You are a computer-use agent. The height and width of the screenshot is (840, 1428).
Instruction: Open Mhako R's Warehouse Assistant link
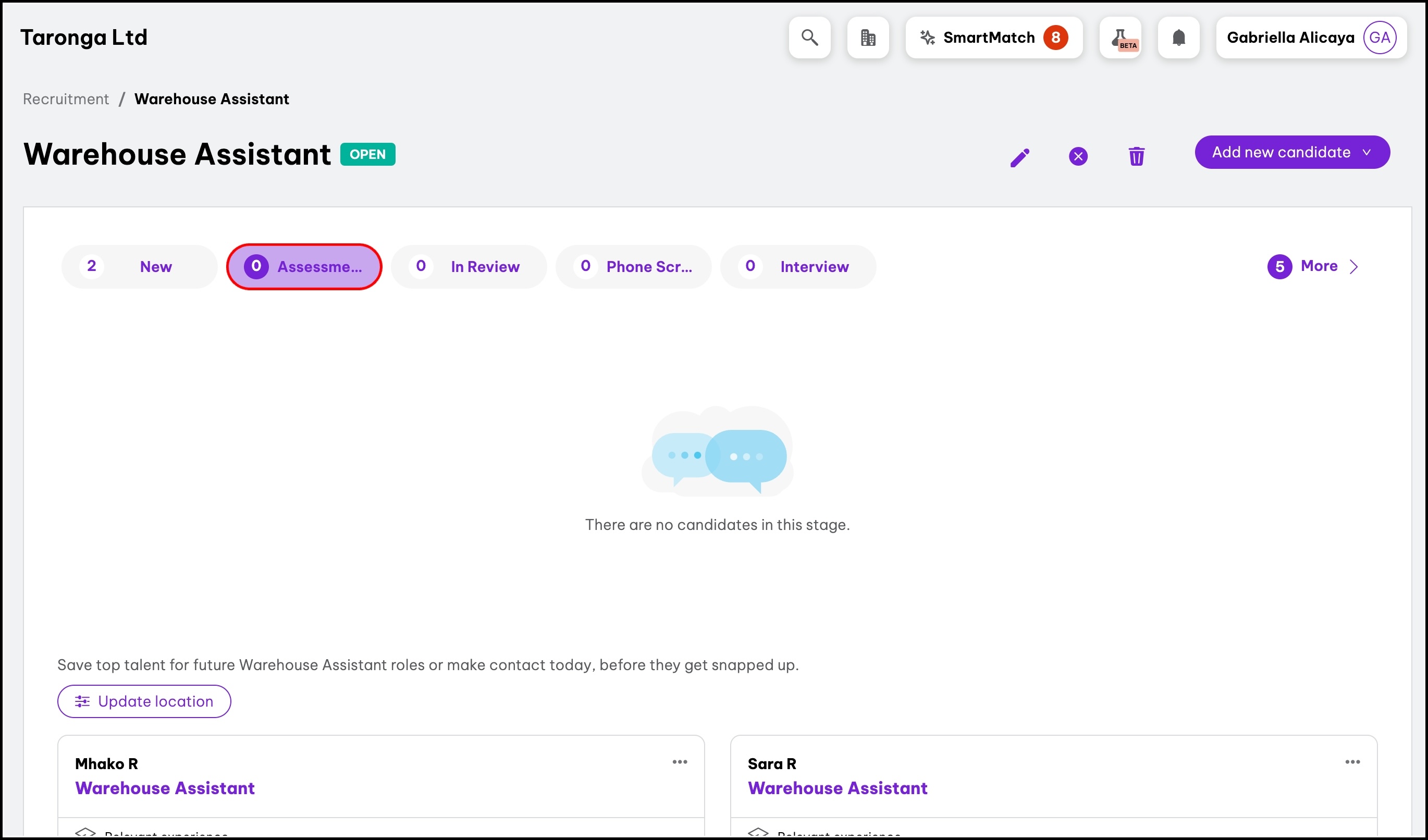click(x=165, y=788)
